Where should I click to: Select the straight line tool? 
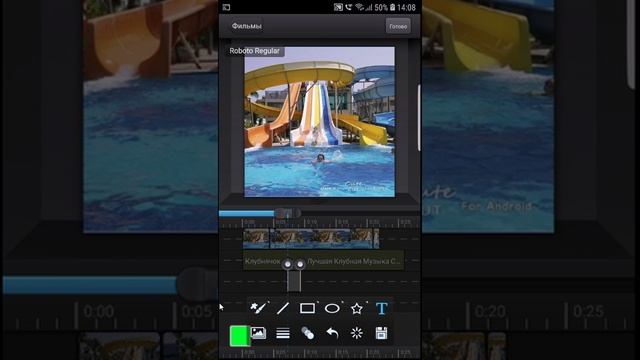[282, 308]
